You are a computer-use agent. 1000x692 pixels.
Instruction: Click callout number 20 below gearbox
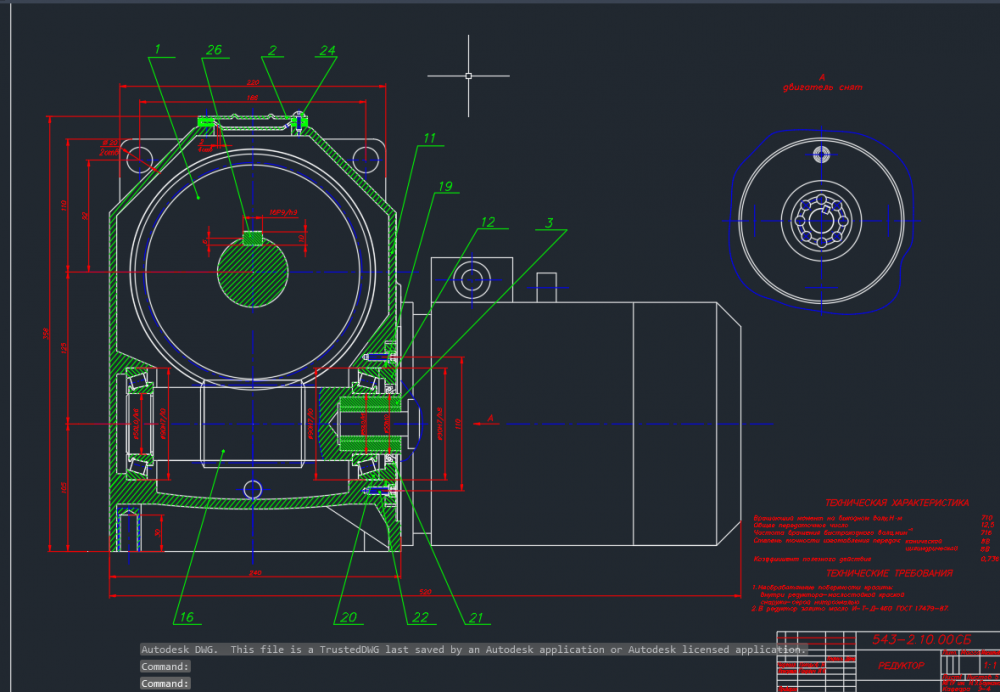(x=348, y=618)
